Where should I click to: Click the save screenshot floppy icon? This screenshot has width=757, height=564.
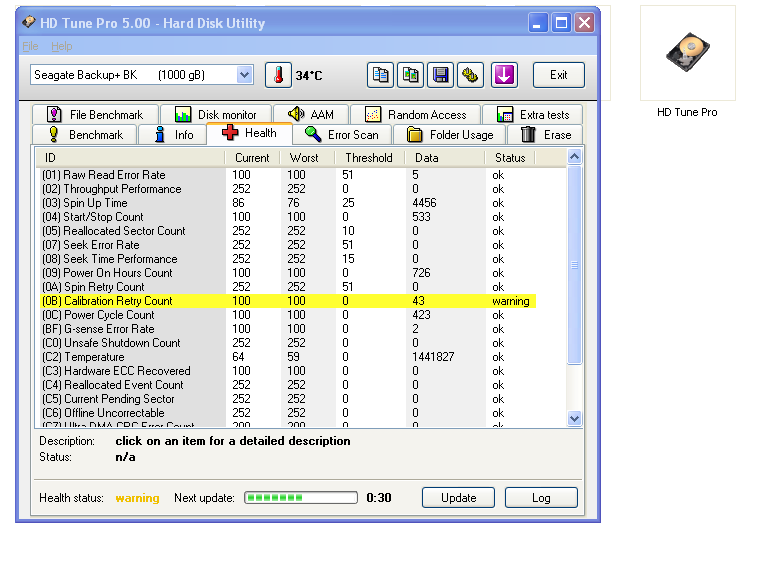(440, 75)
